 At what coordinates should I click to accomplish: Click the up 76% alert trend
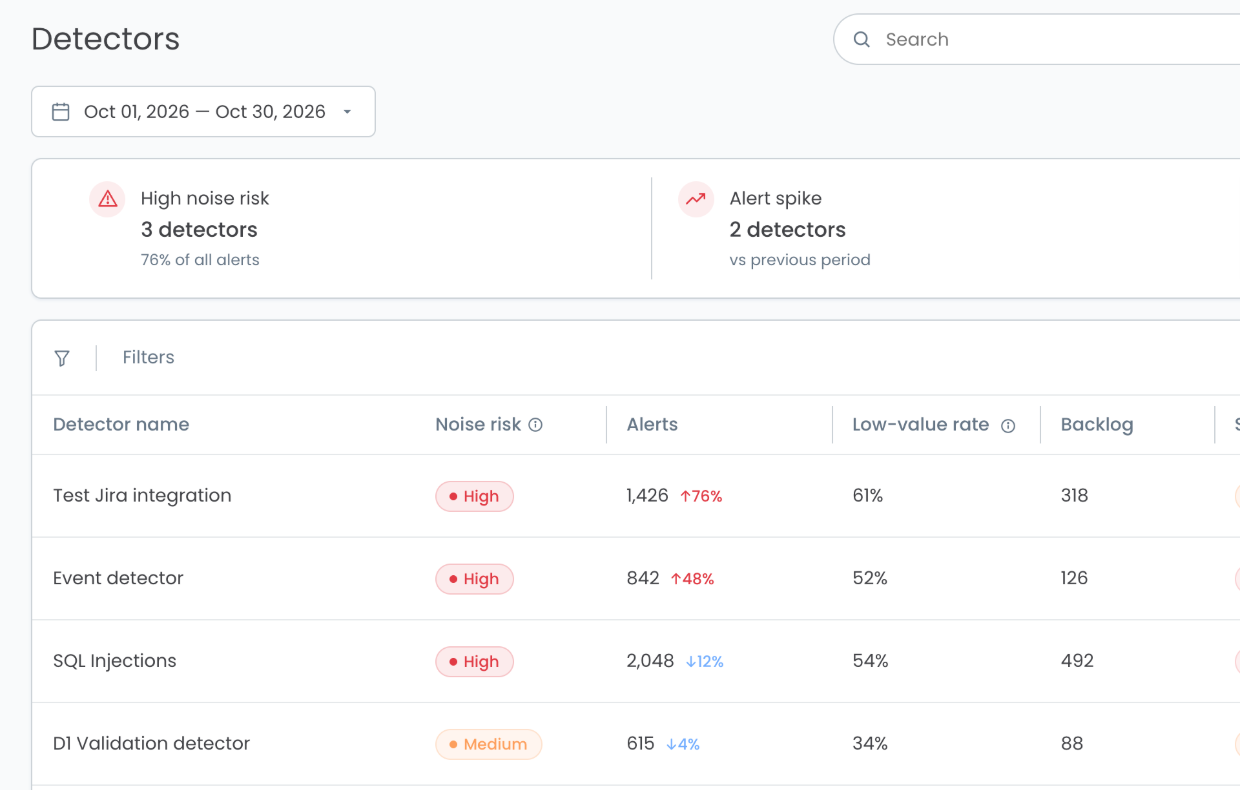[x=701, y=496]
